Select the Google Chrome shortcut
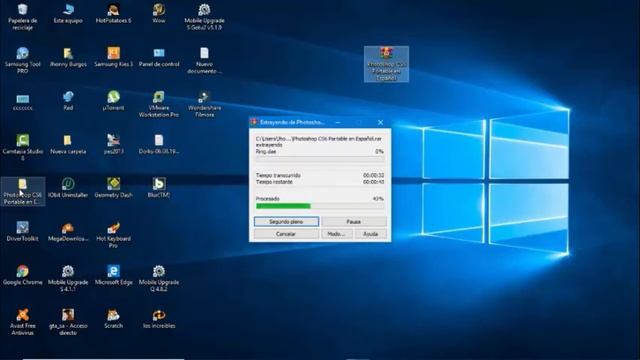Image resolution: width=640 pixels, height=360 pixels. tap(22, 275)
